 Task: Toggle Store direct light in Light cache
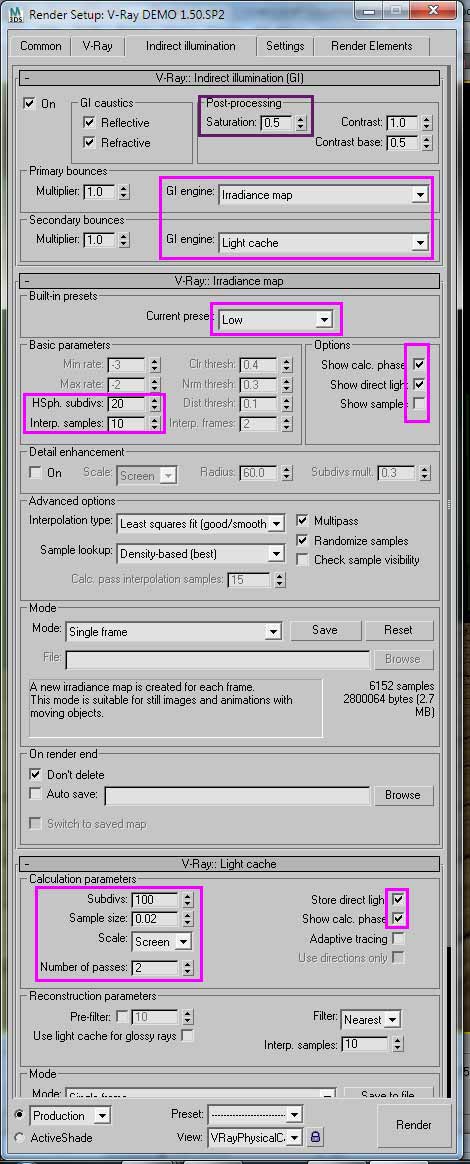click(399, 899)
